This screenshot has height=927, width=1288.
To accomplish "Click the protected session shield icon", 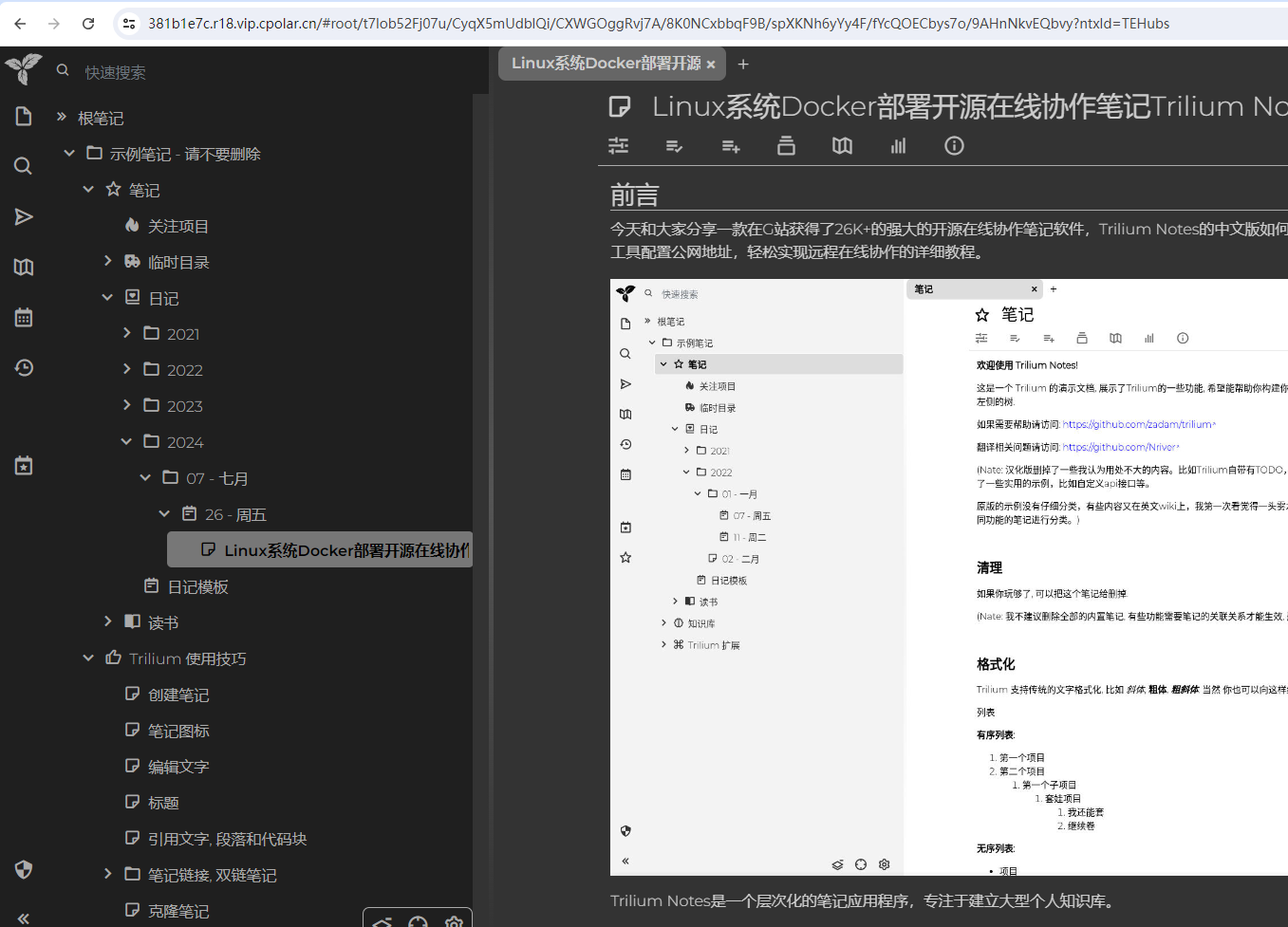I will (24, 869).
